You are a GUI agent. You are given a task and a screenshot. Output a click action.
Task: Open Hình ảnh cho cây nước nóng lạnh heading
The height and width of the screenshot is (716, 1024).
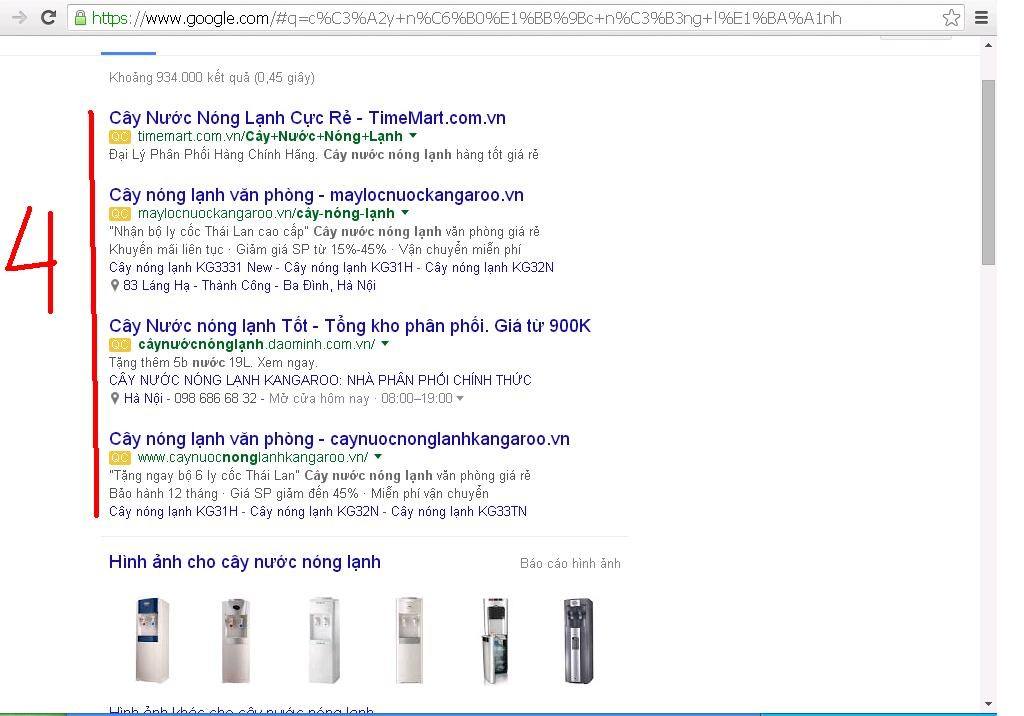point(245,562)
